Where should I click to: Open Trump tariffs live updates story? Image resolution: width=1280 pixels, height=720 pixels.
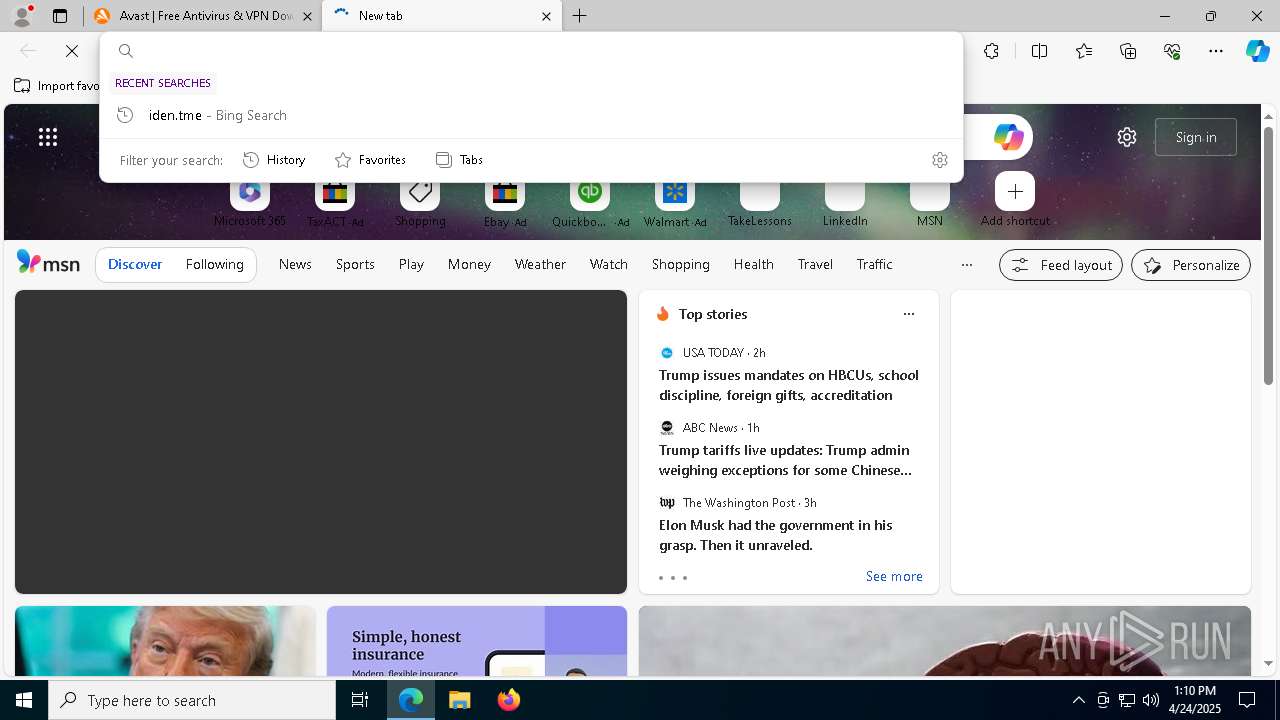coord(786,460)
